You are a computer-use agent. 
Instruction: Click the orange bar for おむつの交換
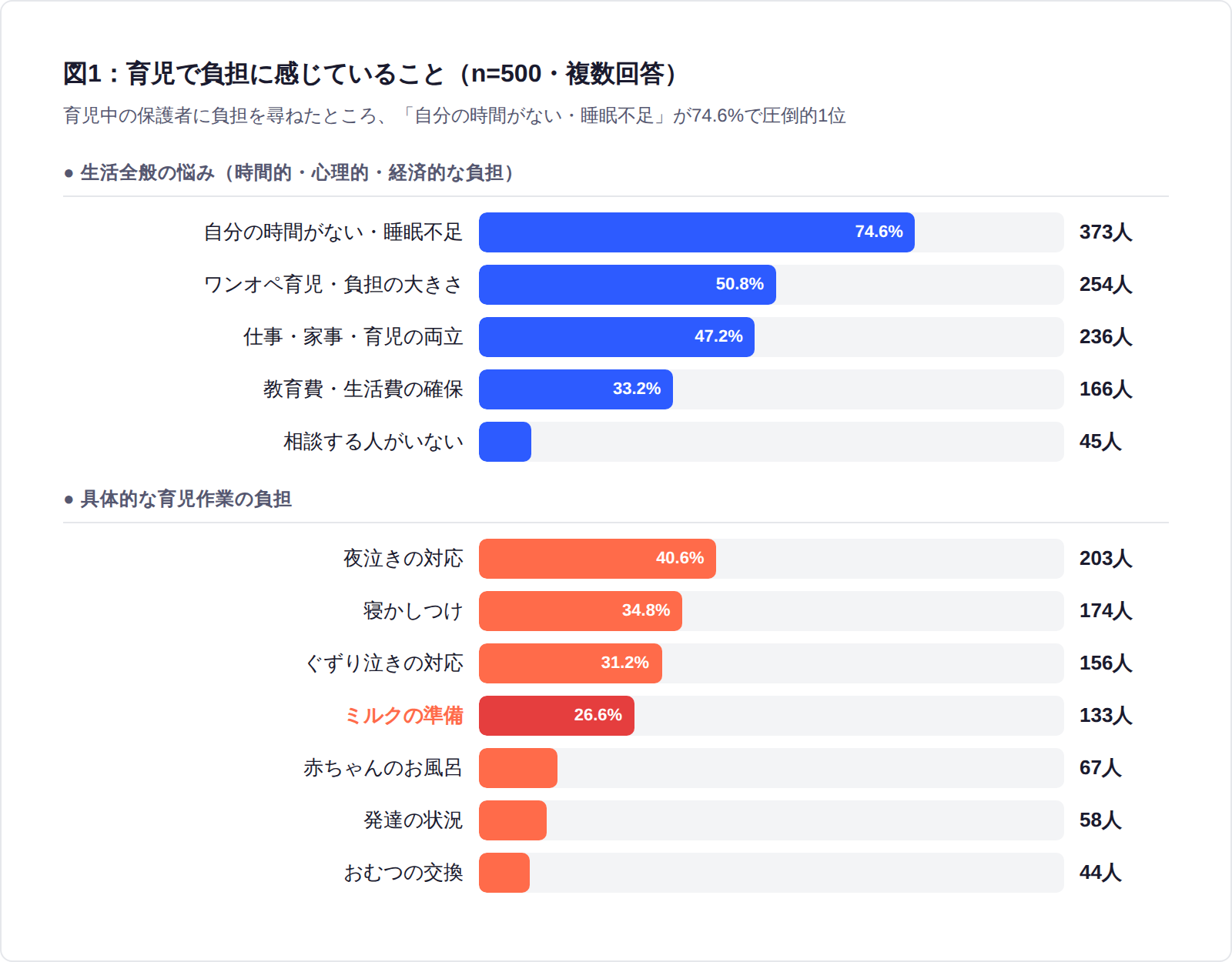[504, 873]
